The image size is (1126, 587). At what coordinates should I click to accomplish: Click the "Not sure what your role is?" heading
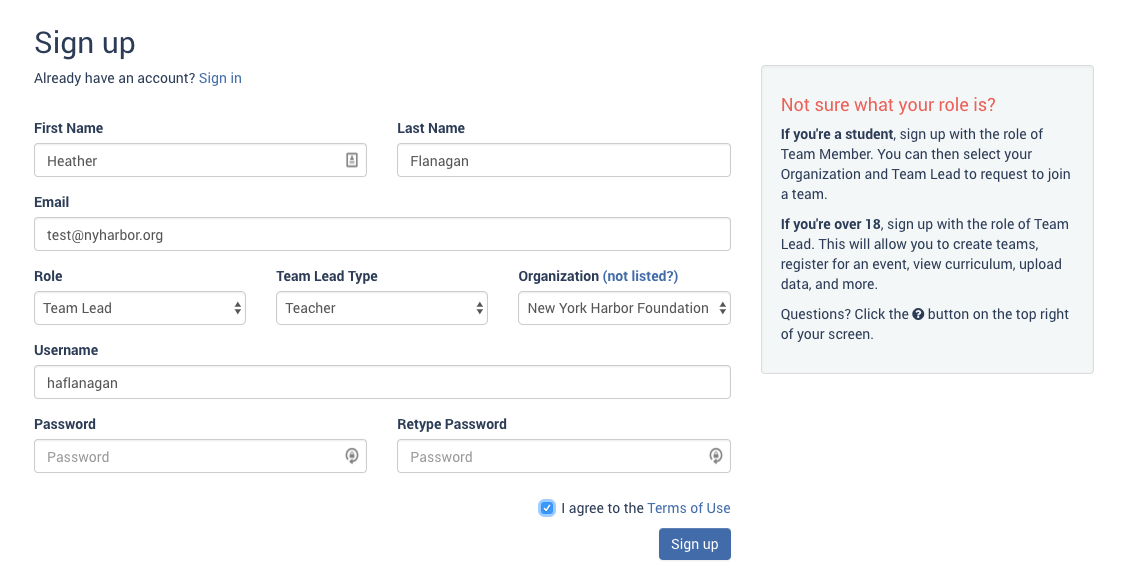pos(888,105)
